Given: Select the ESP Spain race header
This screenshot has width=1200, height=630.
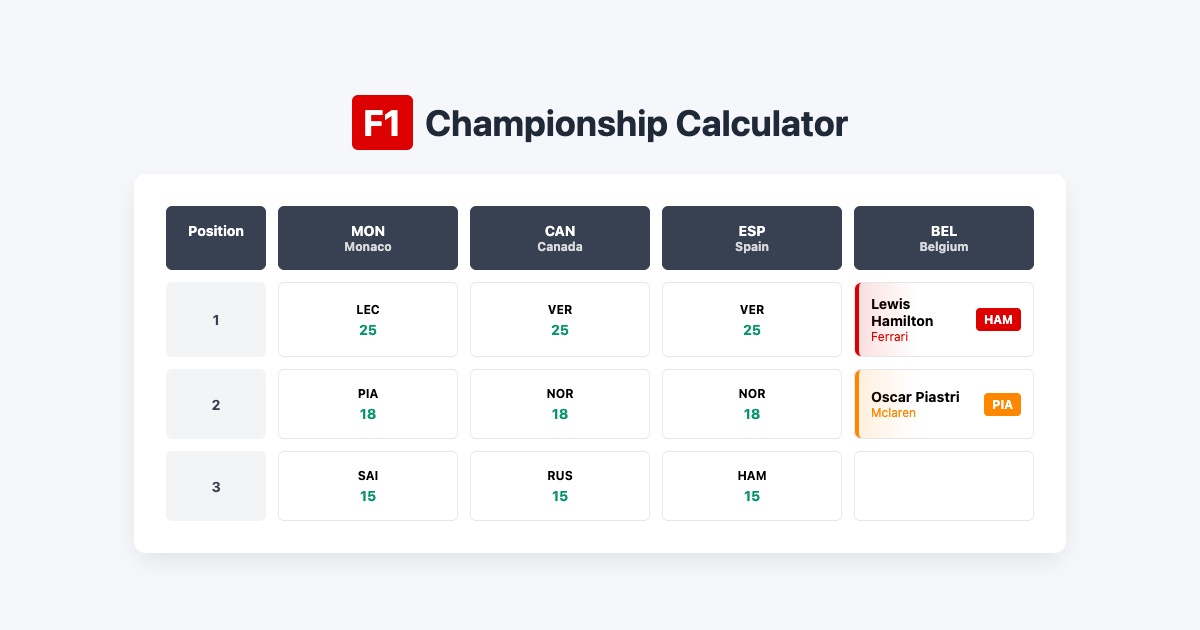Looking at the screenshot, I should pyautogui.click(x=752, y=238).
